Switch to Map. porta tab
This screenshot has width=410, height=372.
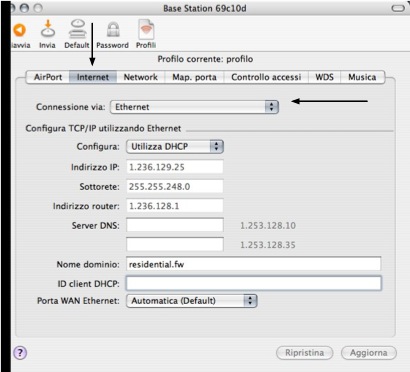[194, 77]
